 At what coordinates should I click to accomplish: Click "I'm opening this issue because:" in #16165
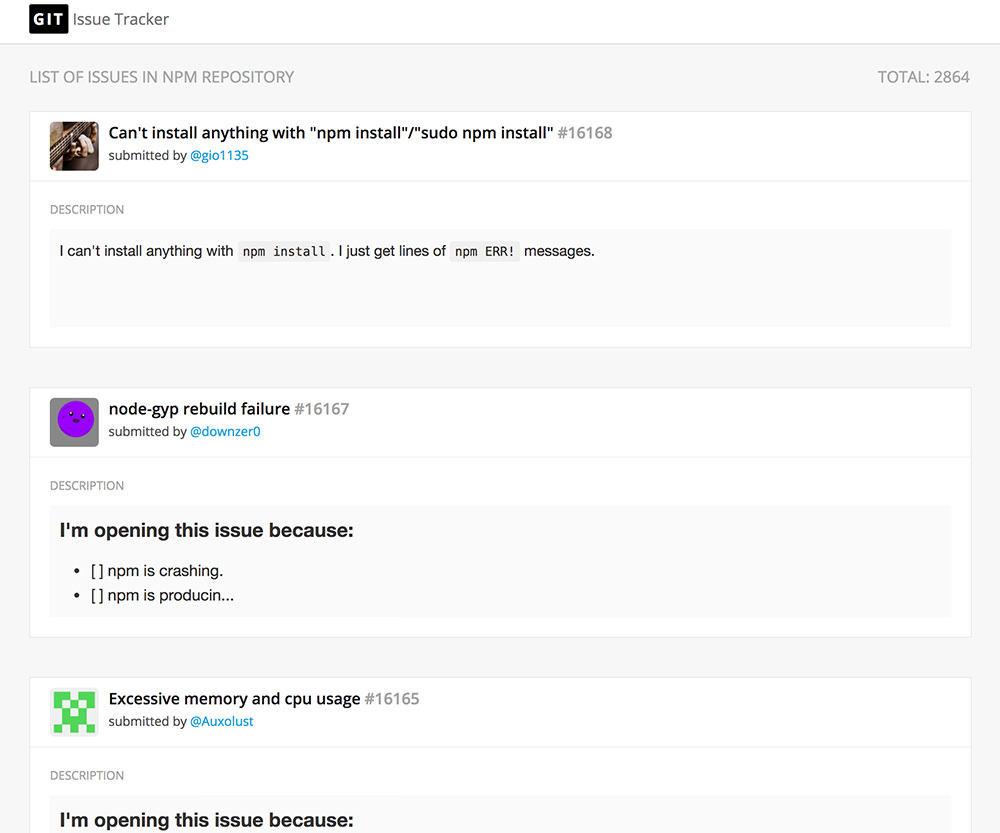[207, 820]
